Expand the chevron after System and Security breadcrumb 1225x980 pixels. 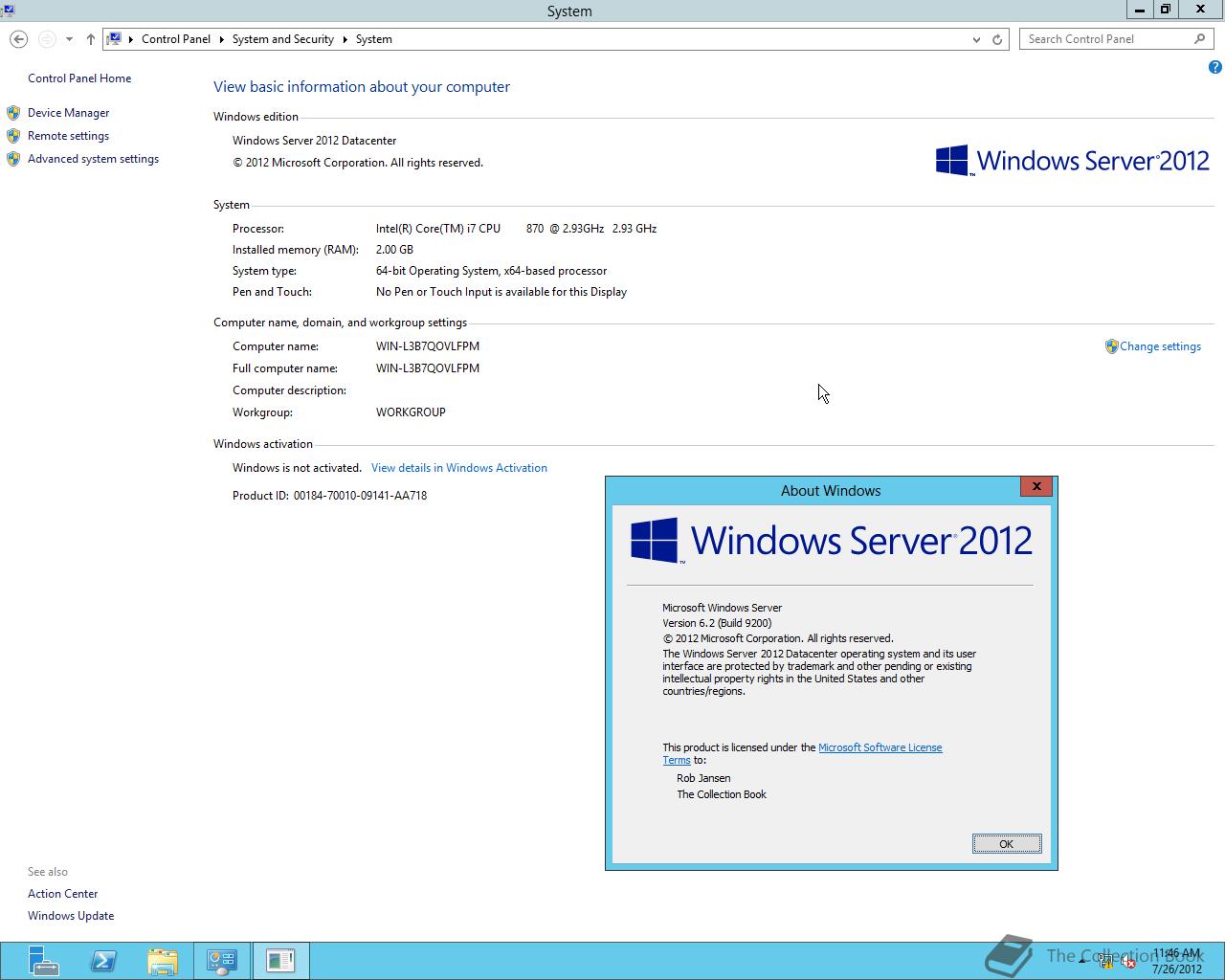tap(345, 39)
